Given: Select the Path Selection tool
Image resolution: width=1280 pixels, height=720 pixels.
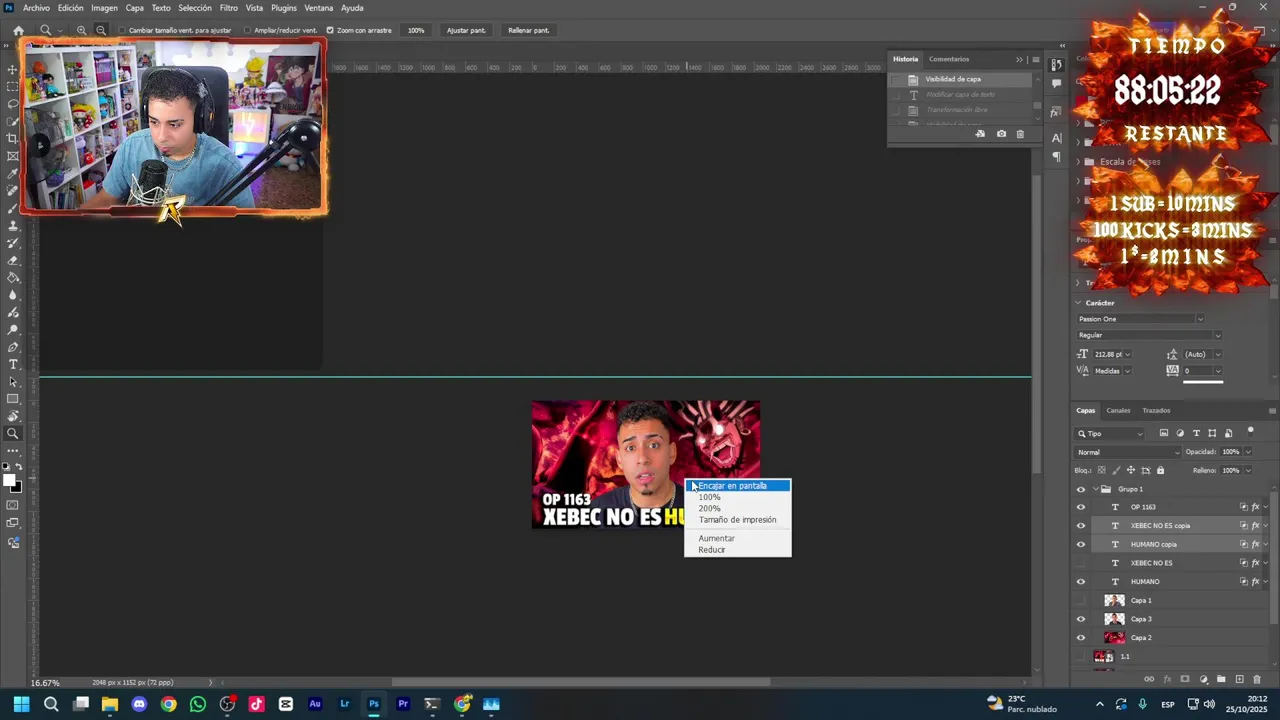Looking at the screenshot, I should 13,382.
